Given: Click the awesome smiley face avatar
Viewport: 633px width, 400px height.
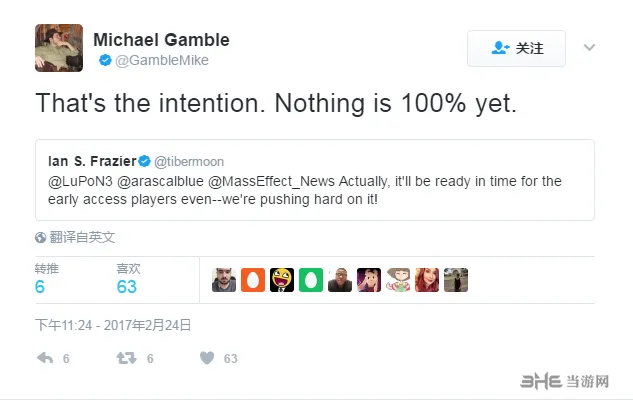Looking at the screenshot, I should (x=282, y=280).
